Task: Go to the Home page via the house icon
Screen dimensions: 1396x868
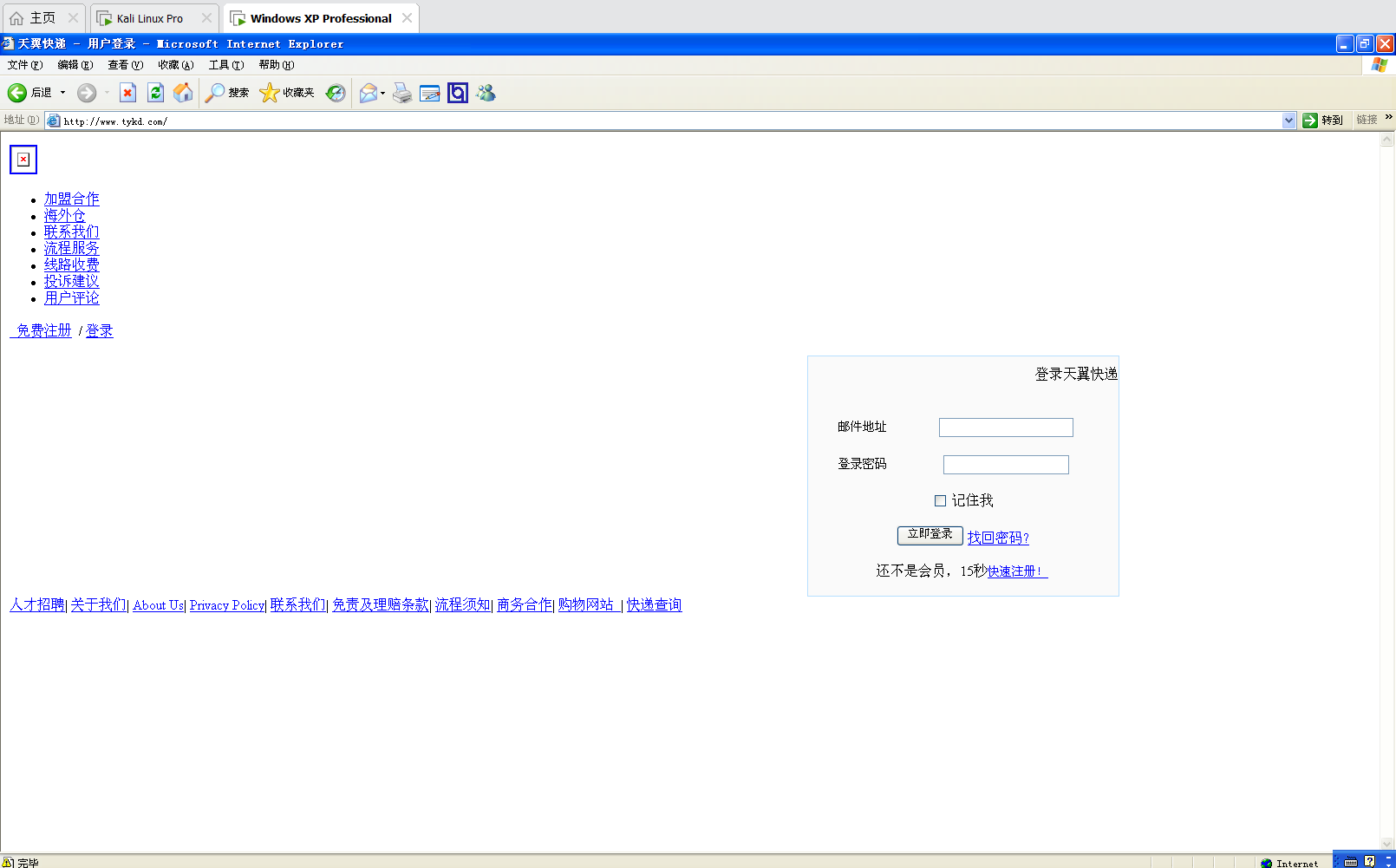Action: click(x=183, y=93)
